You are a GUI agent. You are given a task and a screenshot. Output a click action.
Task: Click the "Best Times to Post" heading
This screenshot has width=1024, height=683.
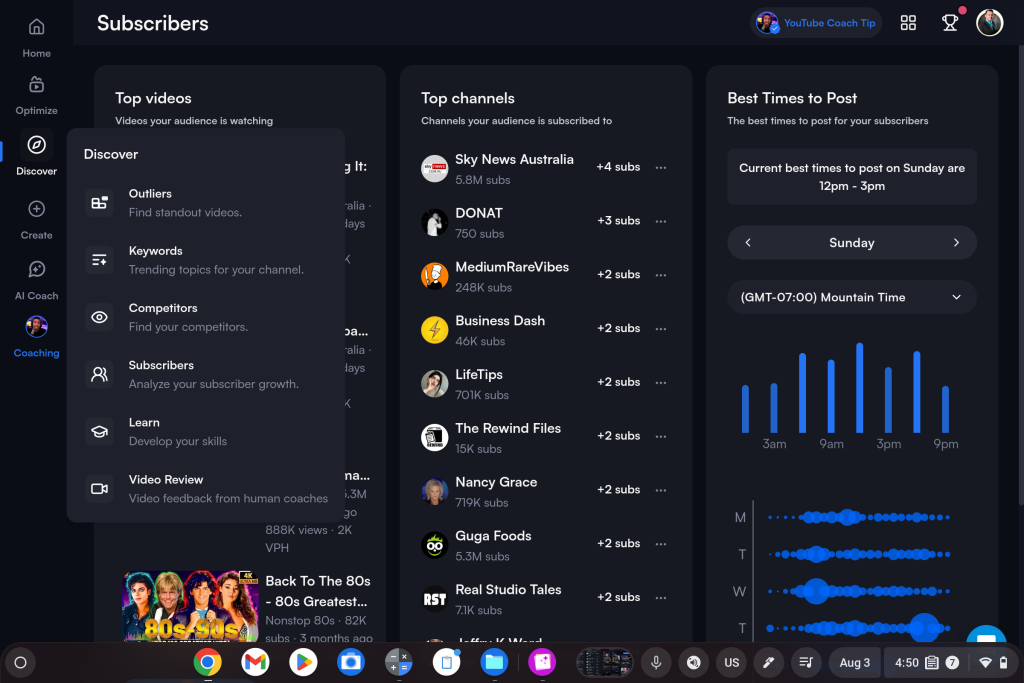tap(792, 98)
